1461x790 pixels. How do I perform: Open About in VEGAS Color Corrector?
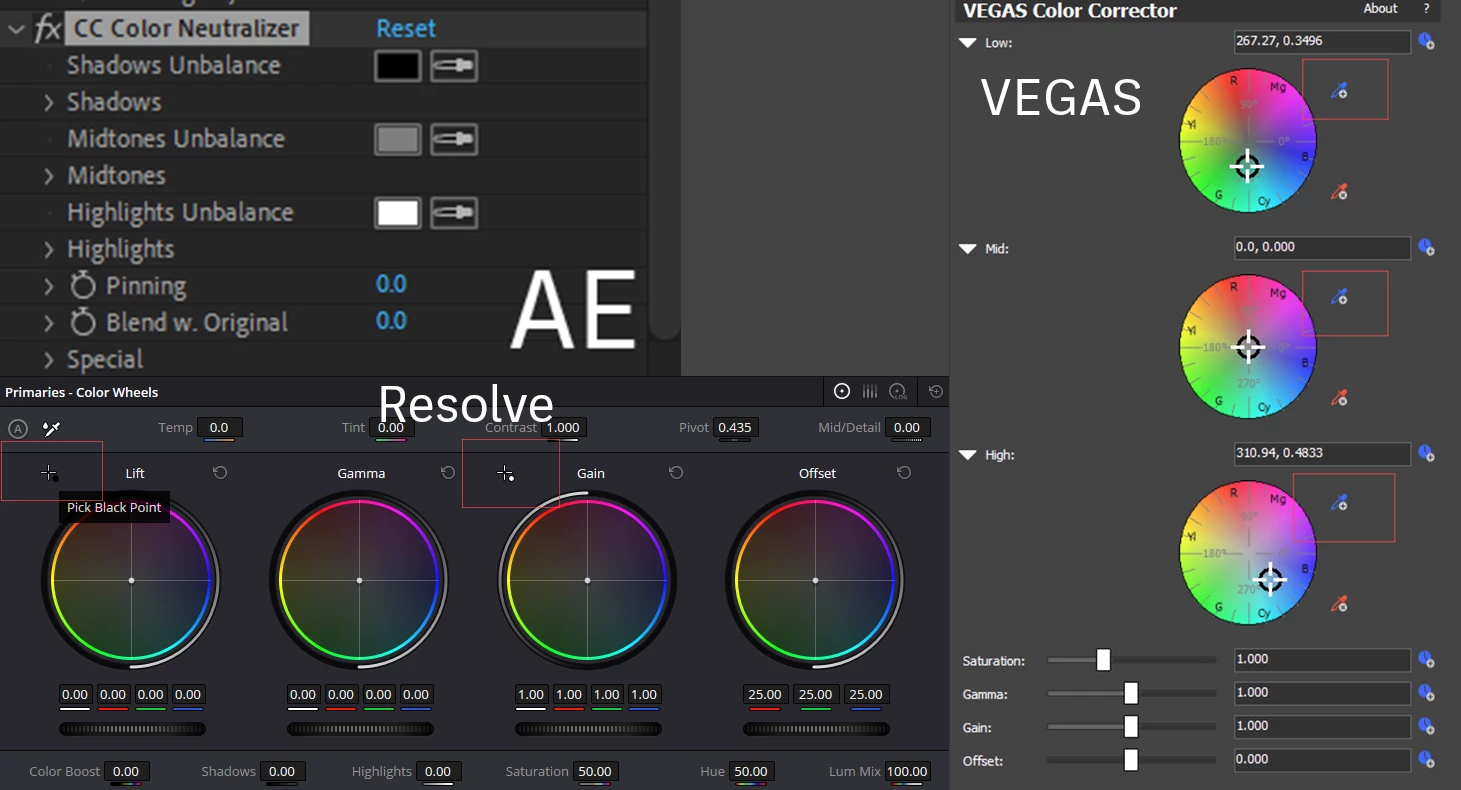(1381, 8)
